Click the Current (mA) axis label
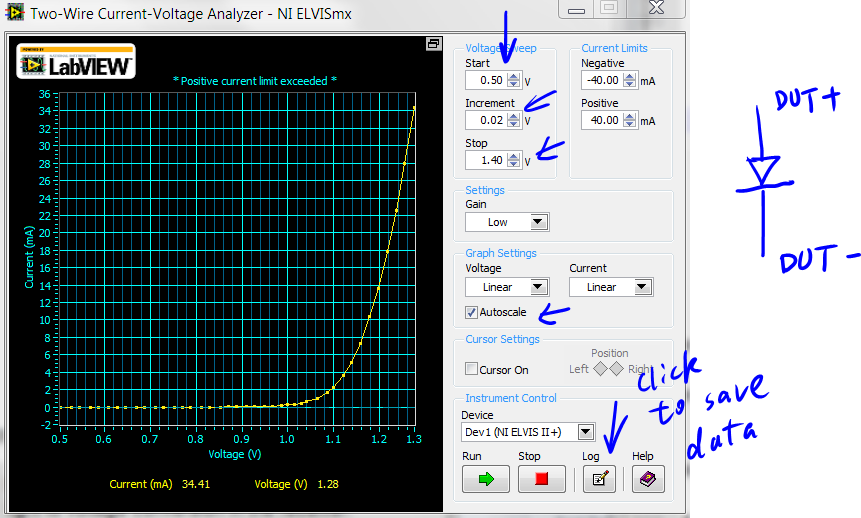This screenshot has height=518, width=861. tap(29, 257)
